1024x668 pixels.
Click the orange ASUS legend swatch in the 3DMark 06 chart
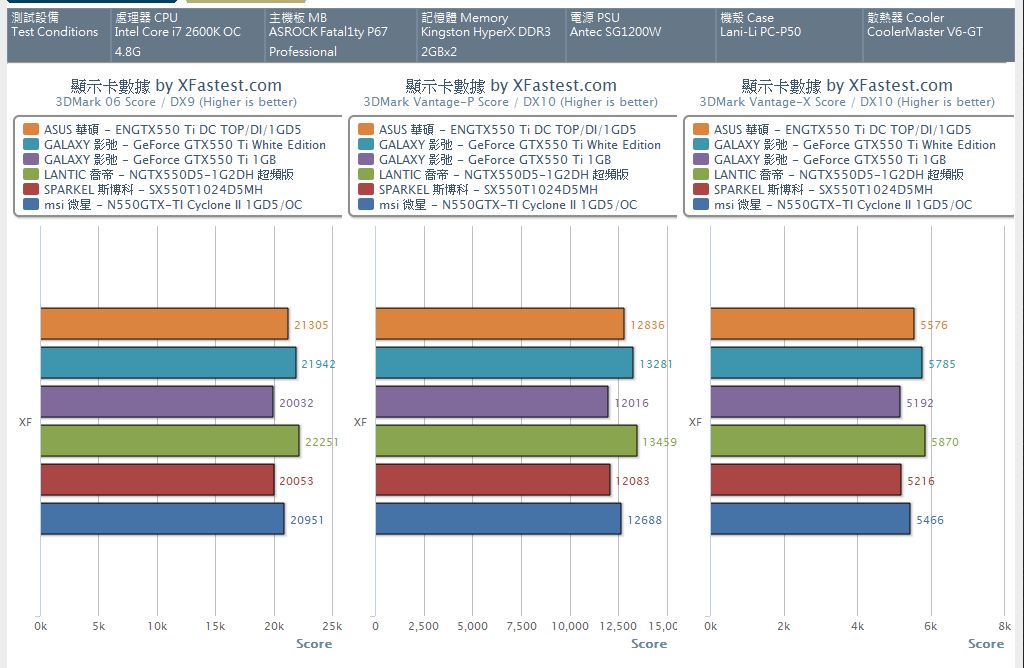click(x=30, y=129)
